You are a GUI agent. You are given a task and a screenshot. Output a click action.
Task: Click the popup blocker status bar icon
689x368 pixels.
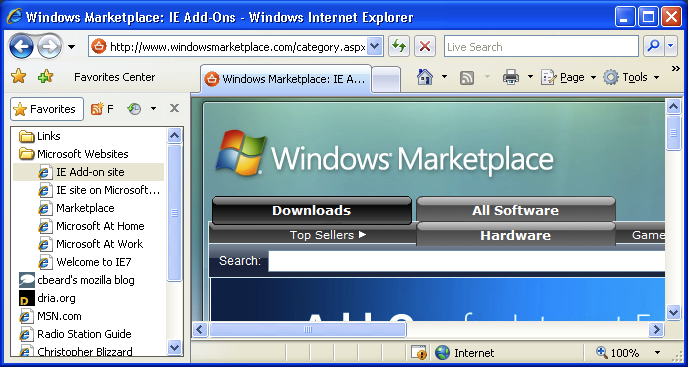[419, 353]
